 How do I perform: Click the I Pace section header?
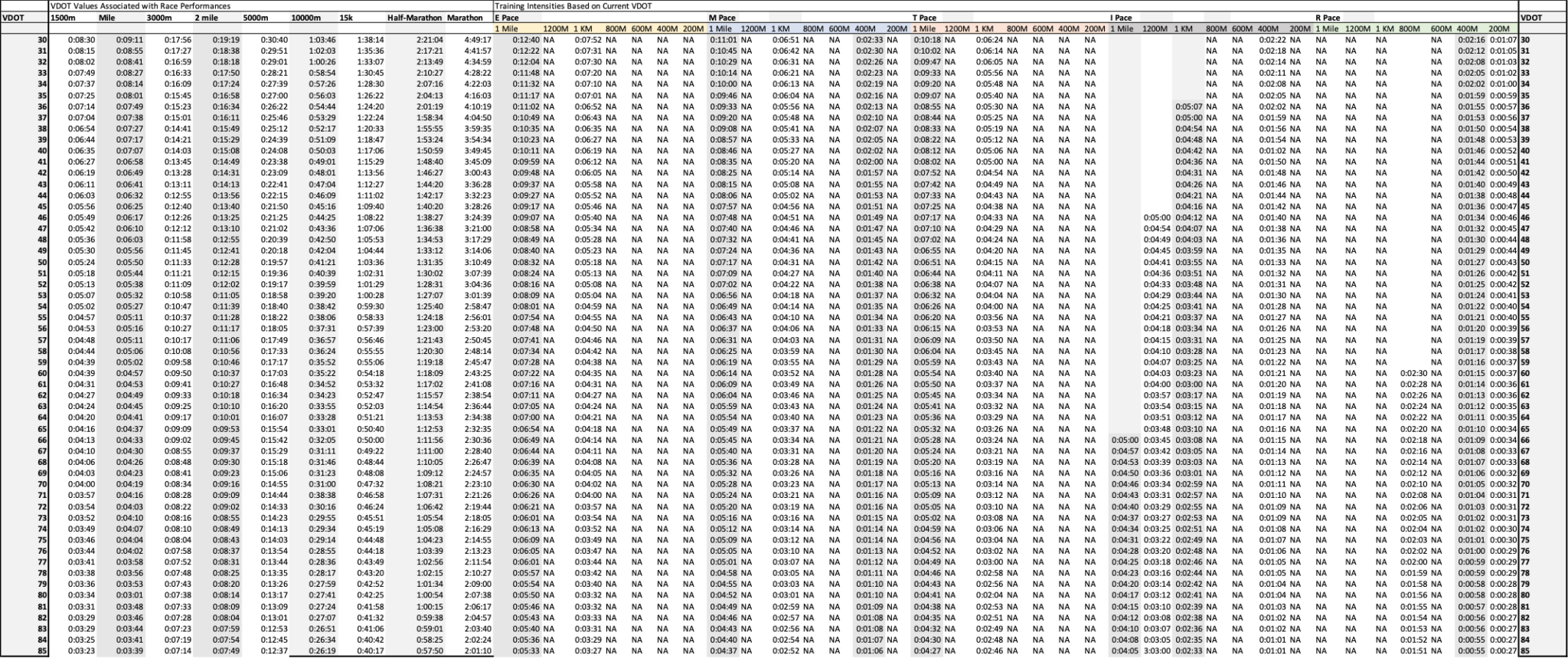click(1121, 18)
